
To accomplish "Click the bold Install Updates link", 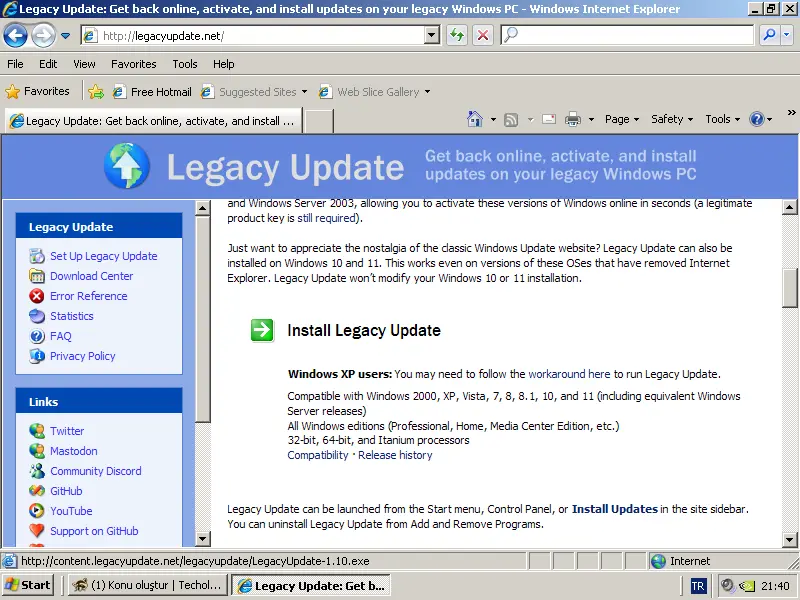I will pyautogui.click(x=614, y=509).
